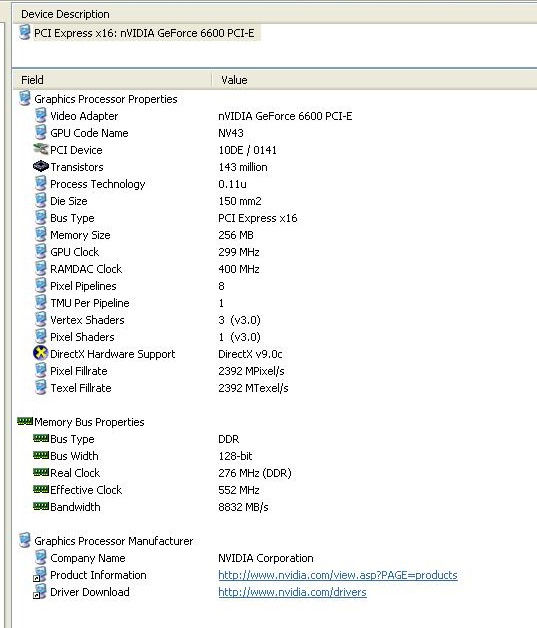Click the value 552 MHz
Screen dimensions: 537x628
tap(239, 490)
